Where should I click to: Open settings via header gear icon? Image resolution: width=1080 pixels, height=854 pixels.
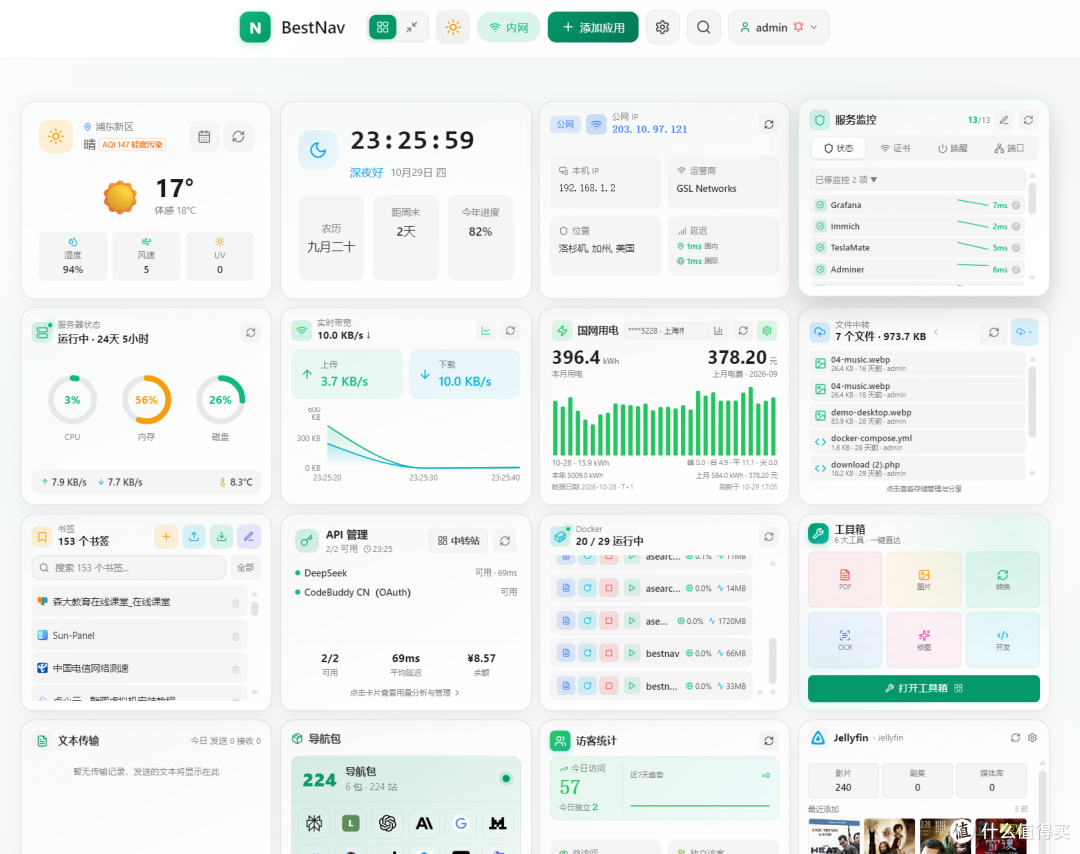click(663, 28)
